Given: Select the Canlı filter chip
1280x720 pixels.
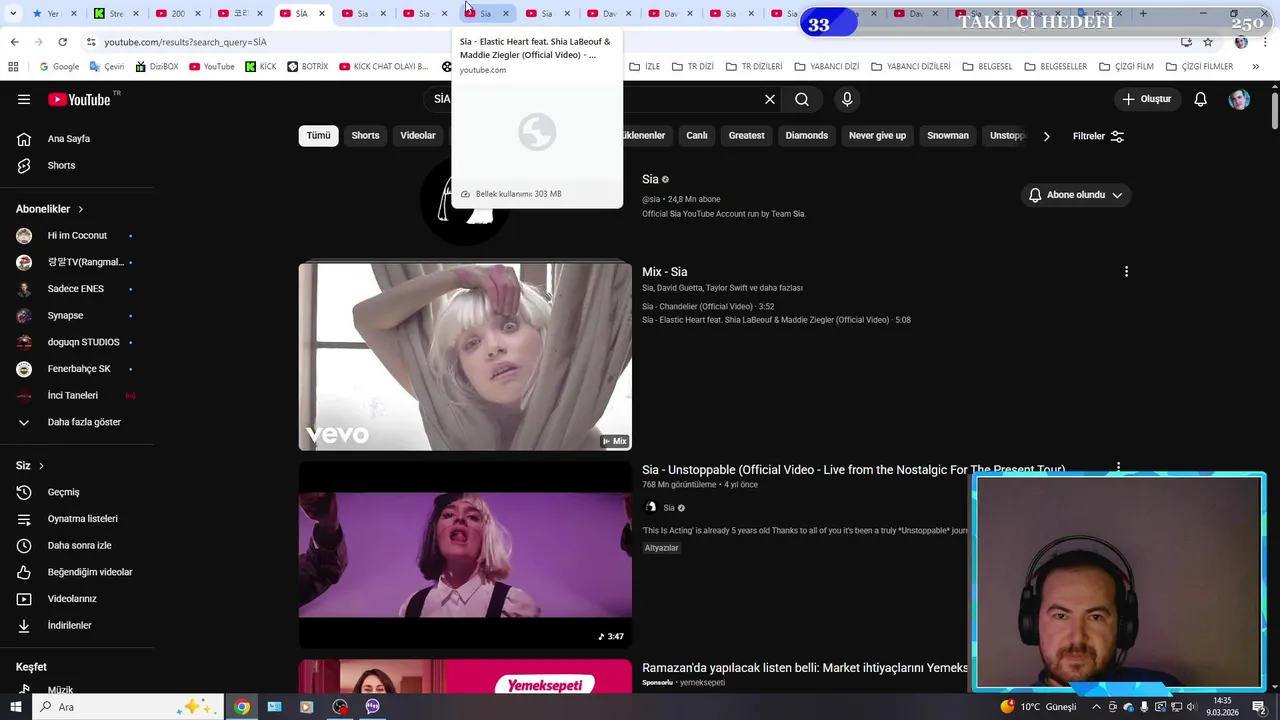Looking at the screenshot, I should pyautogui.click(x=697, y=136).
